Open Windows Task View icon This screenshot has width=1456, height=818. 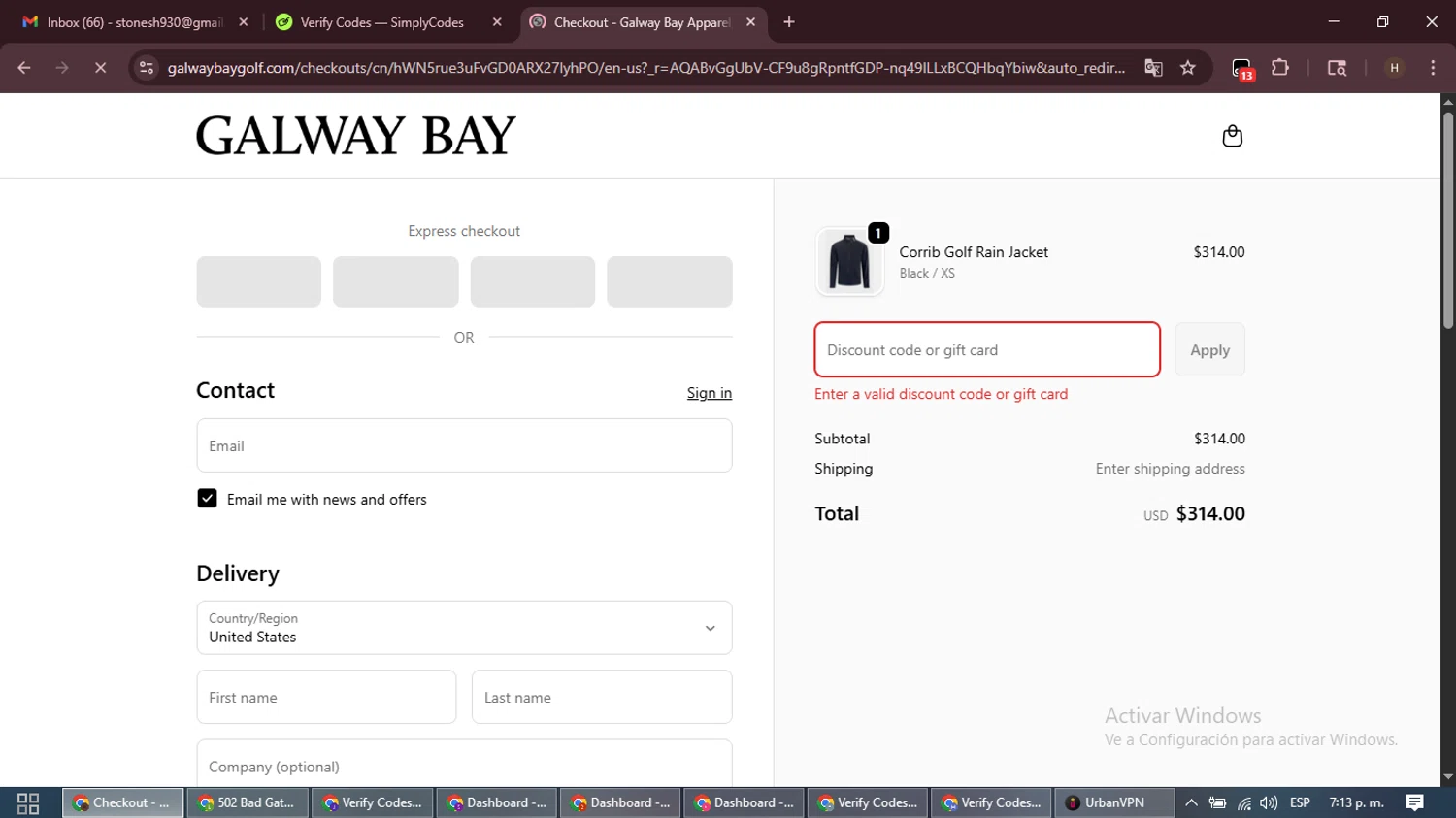tap(28, 803)
